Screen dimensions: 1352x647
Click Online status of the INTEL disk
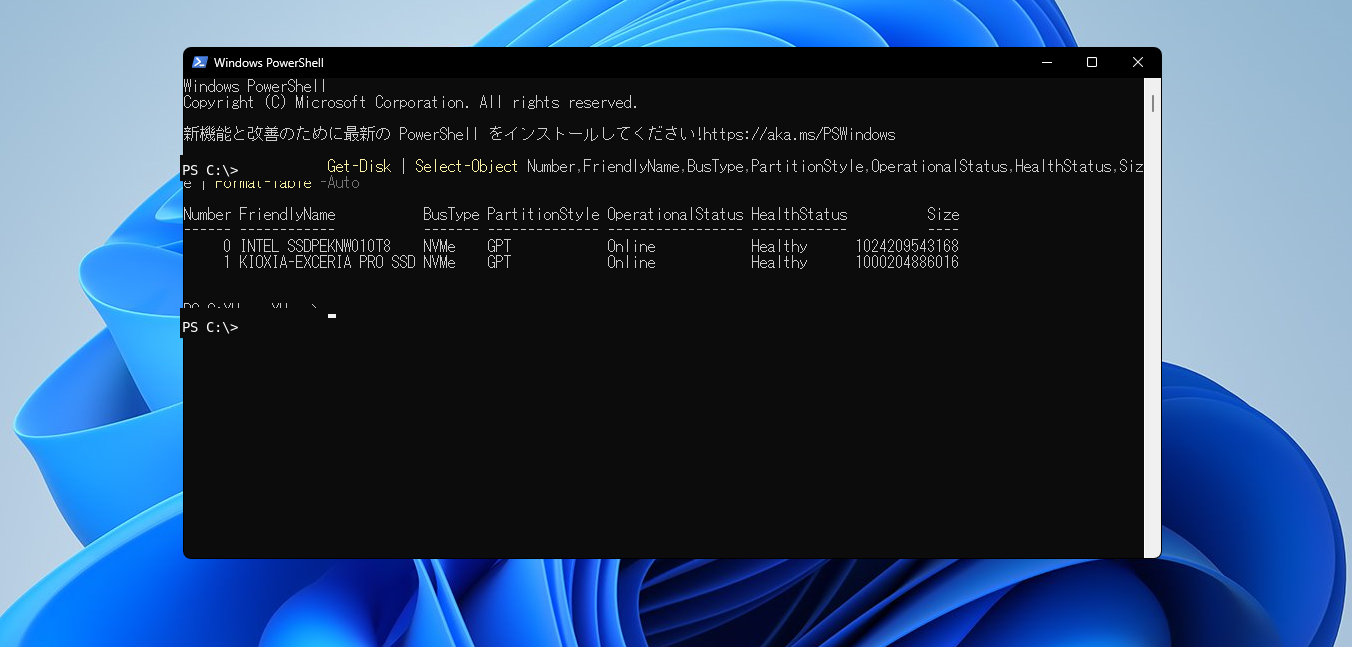coord(631,246)
